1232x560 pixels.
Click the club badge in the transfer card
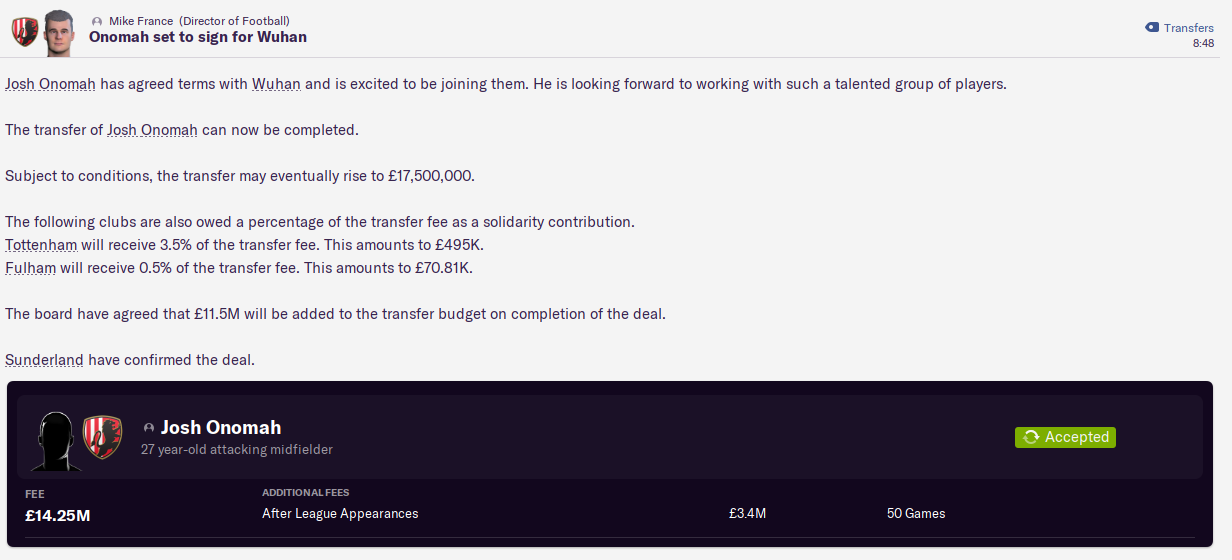pos(102,437)
